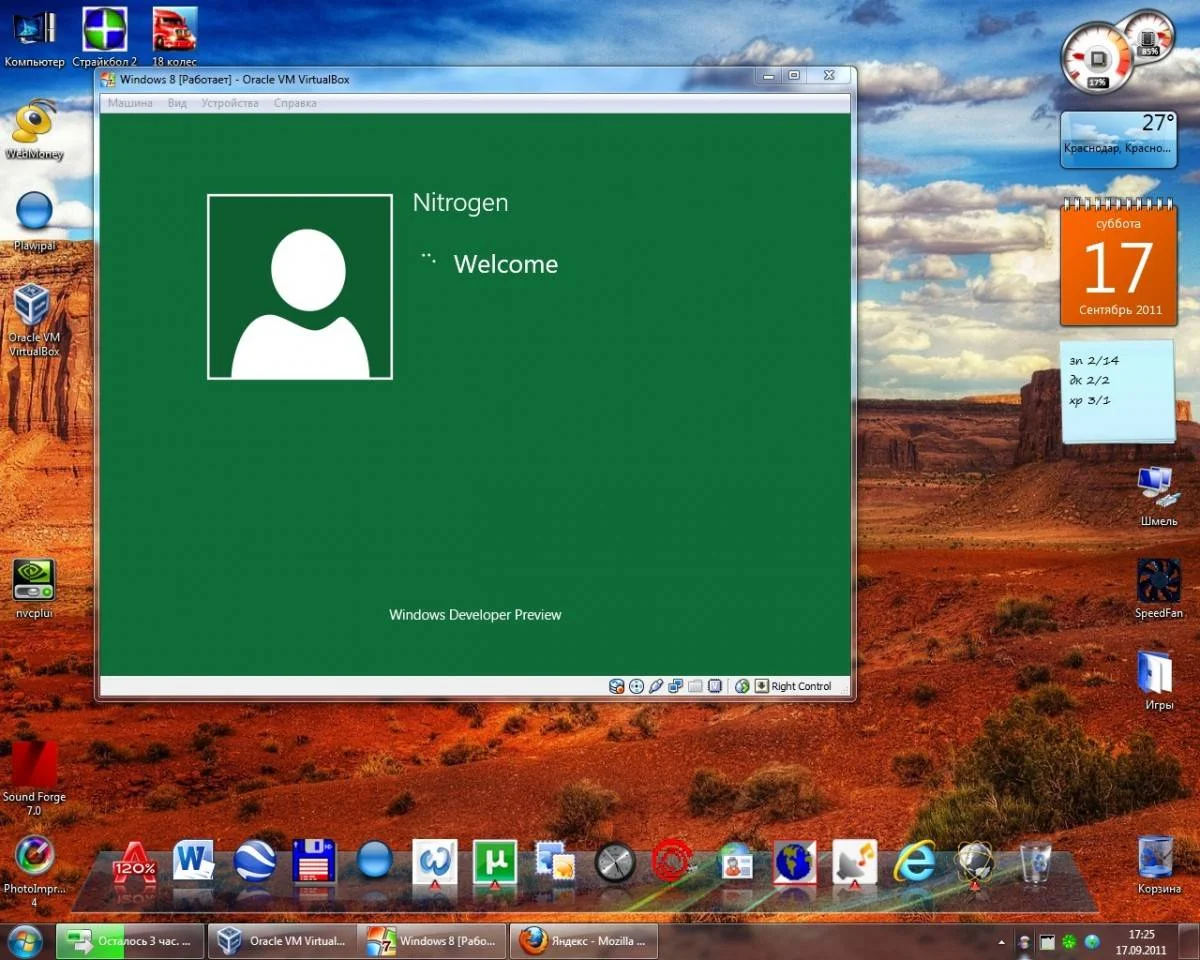Launch uTorrent from the dock
The width and height of the screenshot is (1200, 960).
[x=494, y=861]
